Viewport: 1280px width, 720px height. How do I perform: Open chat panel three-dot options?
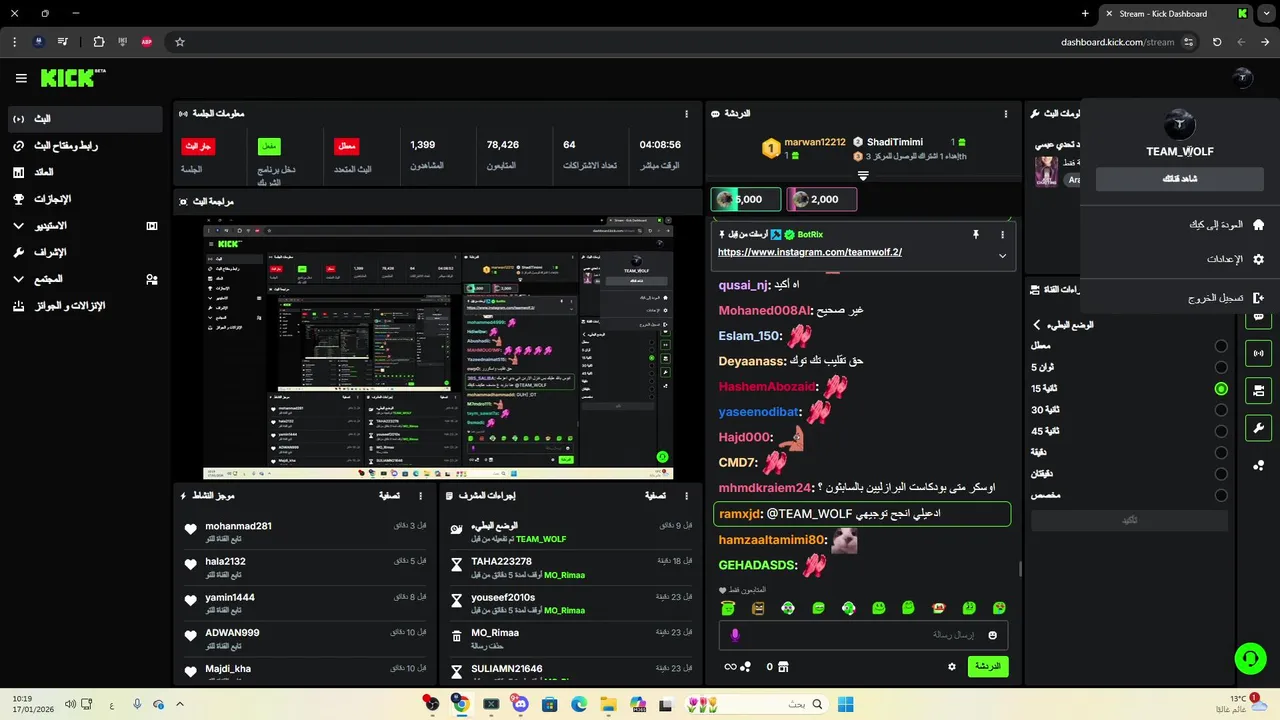click(1006, 114)
